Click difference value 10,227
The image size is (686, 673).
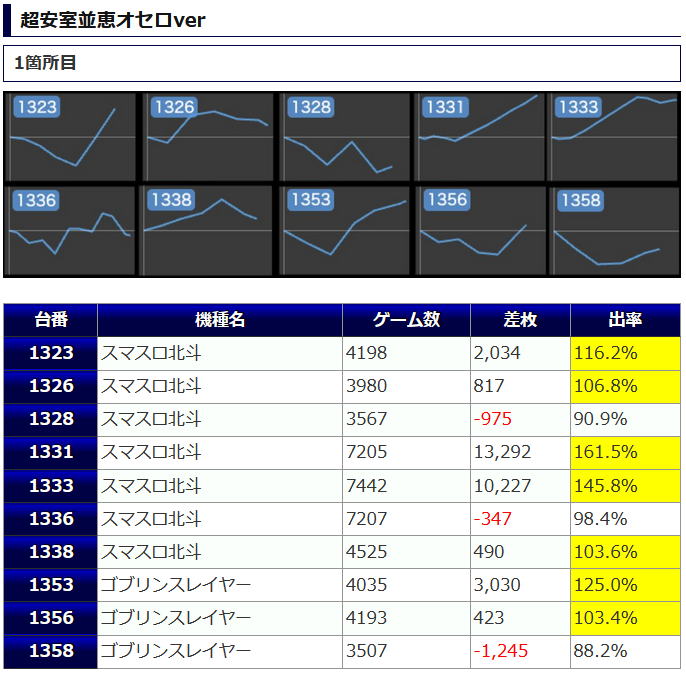tap(503, 486)
